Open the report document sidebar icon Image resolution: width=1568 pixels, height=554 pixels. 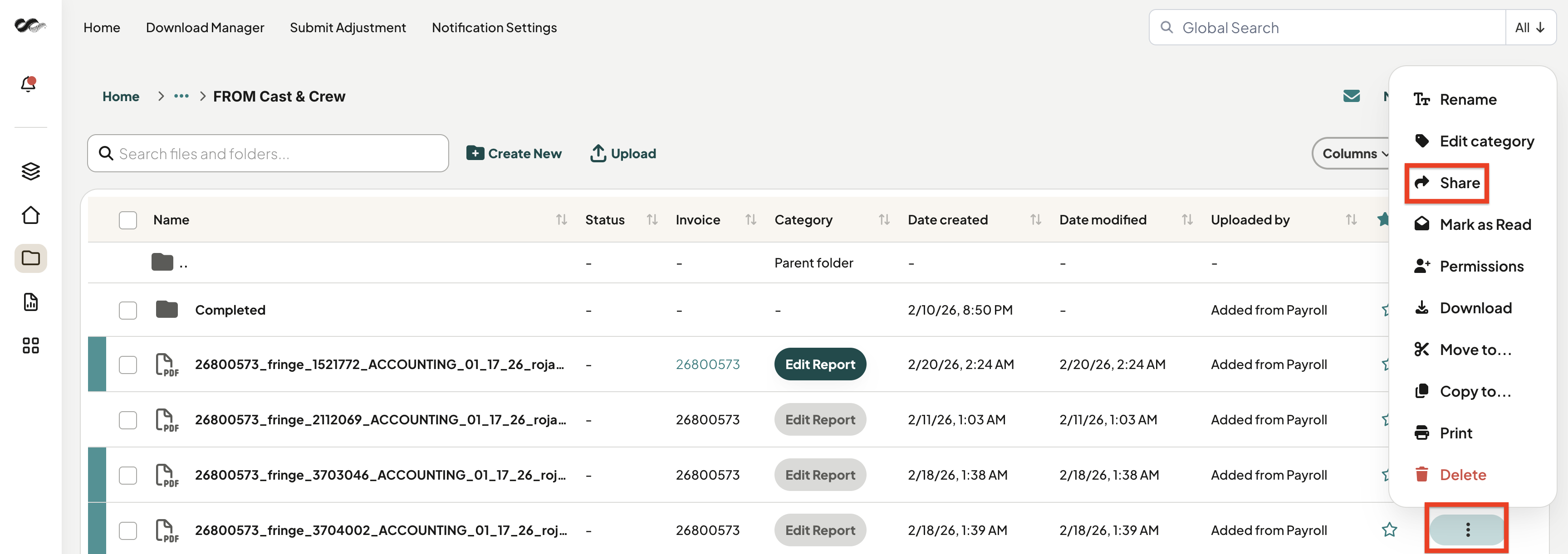click(30, 301)
